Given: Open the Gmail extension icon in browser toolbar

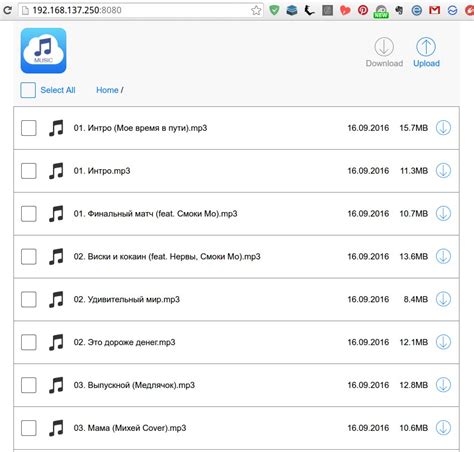Looking at the screenshot, I should (x=434, y=10).
